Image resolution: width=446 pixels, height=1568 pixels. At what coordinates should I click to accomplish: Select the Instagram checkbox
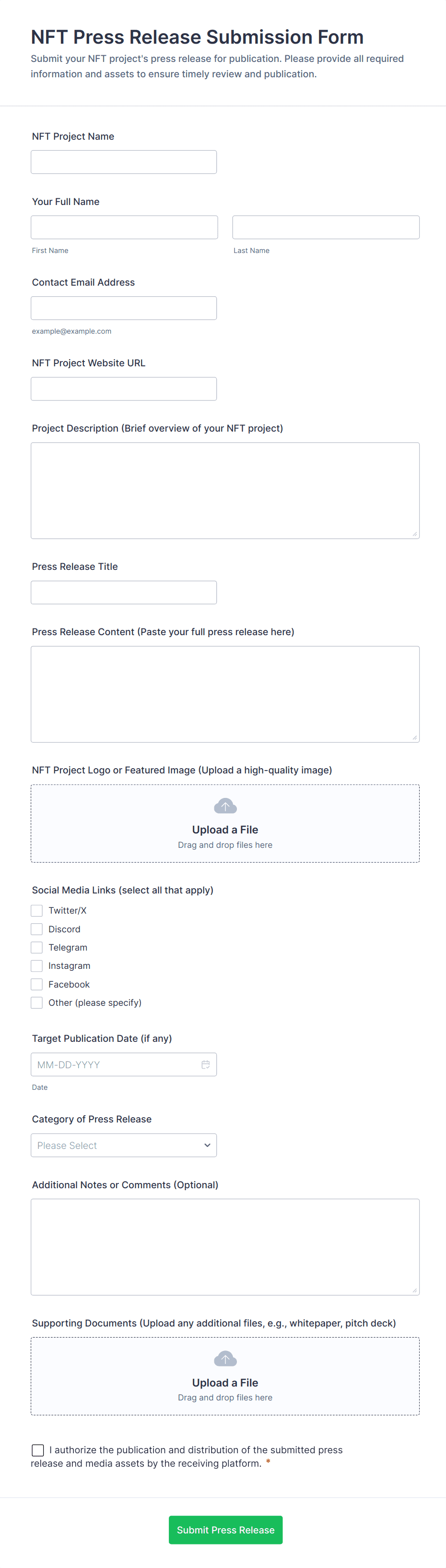pos(37,966)
